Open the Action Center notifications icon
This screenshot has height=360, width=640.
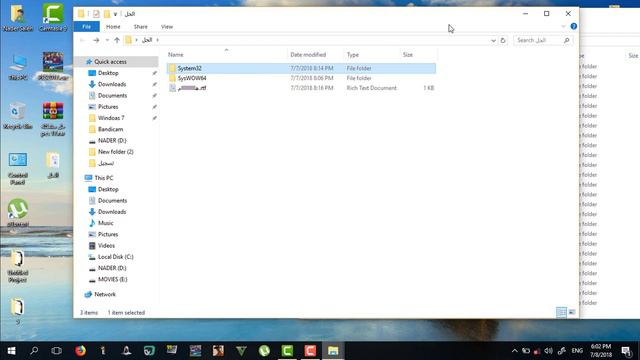[626, 351]
